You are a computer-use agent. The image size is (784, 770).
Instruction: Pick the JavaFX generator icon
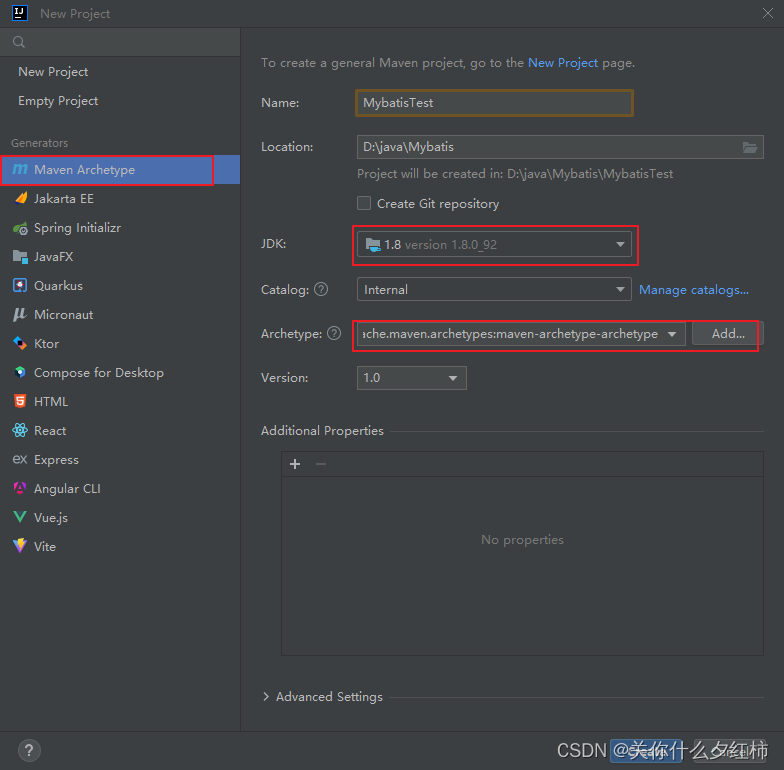tap(20, 257)
